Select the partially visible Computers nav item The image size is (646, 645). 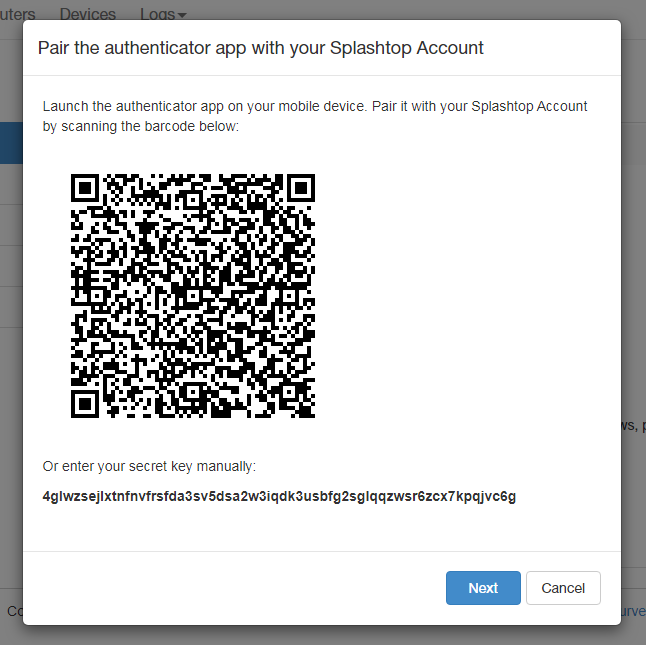pyautogui.click(x=18, y=14)
